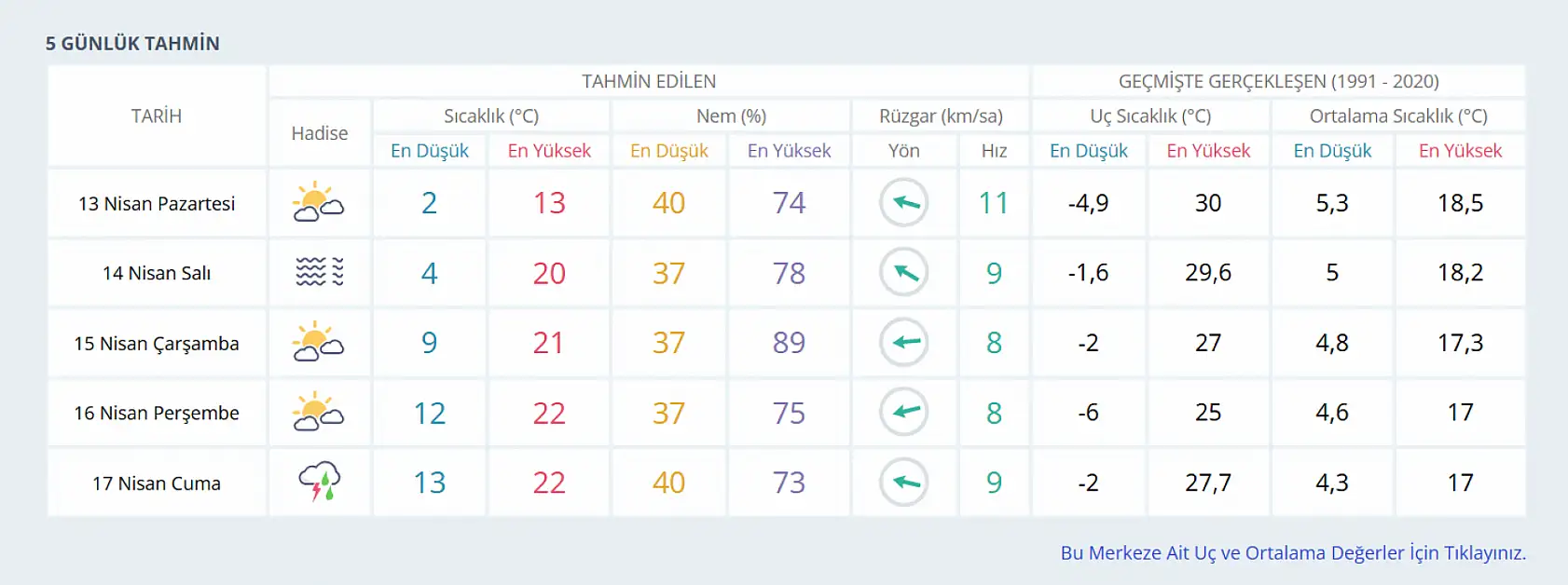Click the fog icon for 14 Nisan Salı
1568x585 pixels.
[319, 272]
